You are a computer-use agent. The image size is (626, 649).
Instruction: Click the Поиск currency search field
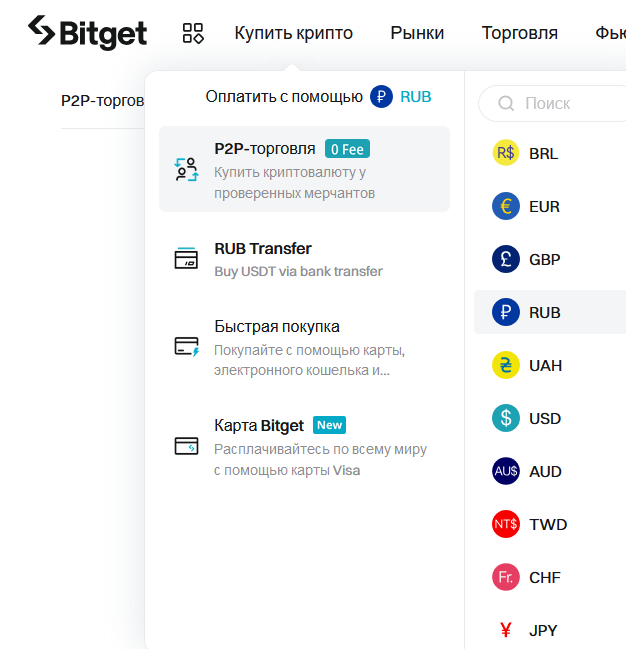552,103
